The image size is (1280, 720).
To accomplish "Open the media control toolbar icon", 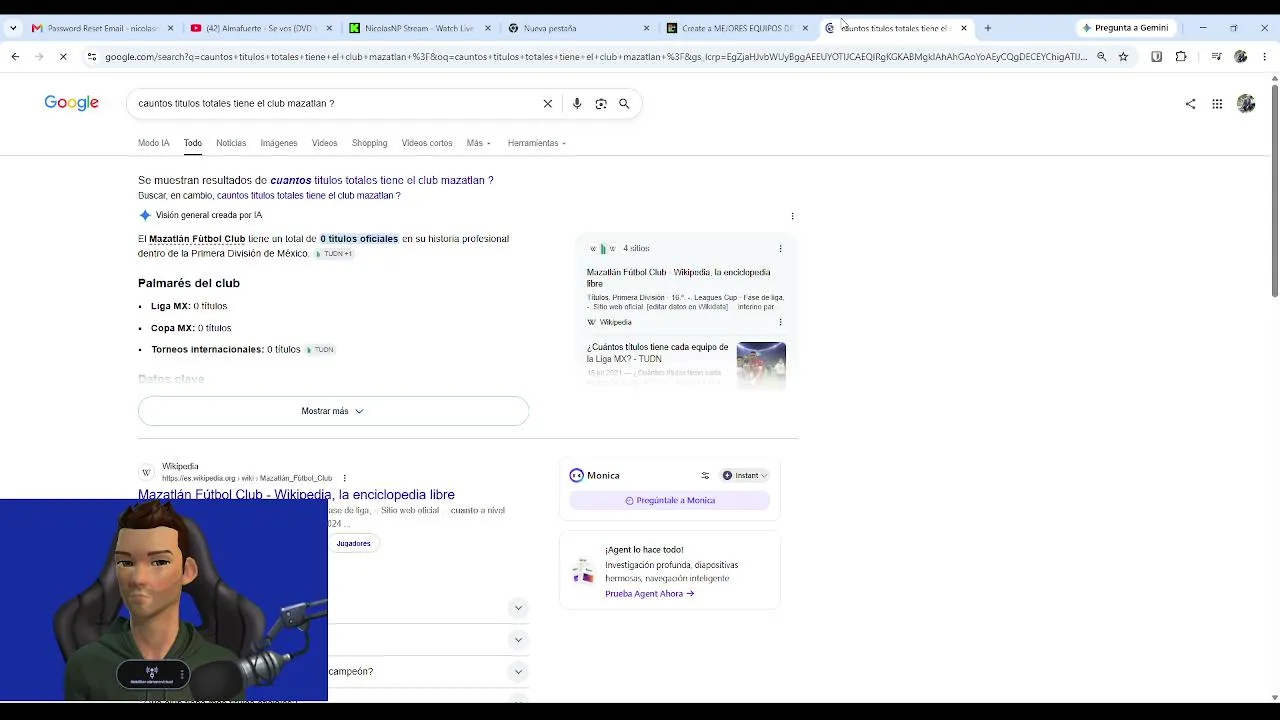I will [x=1216, y=57].
